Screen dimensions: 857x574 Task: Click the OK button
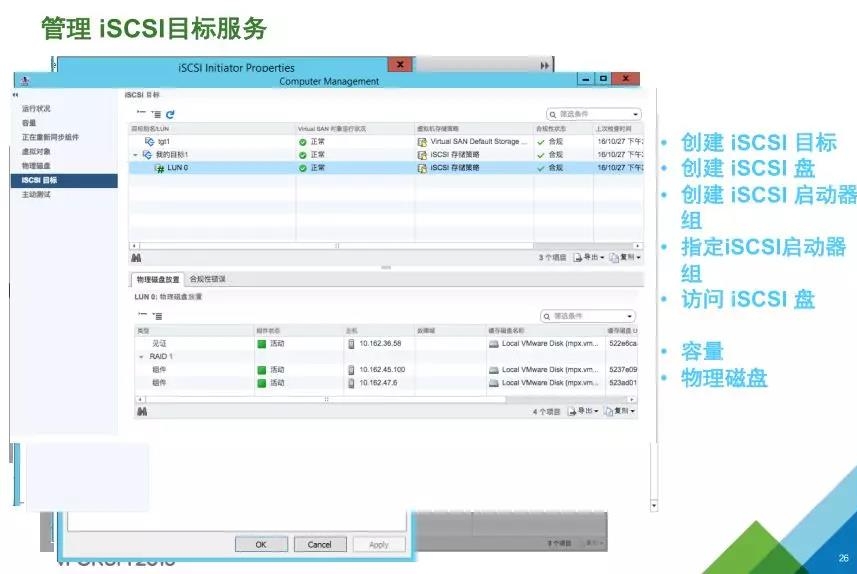click(x=260, y=545)
